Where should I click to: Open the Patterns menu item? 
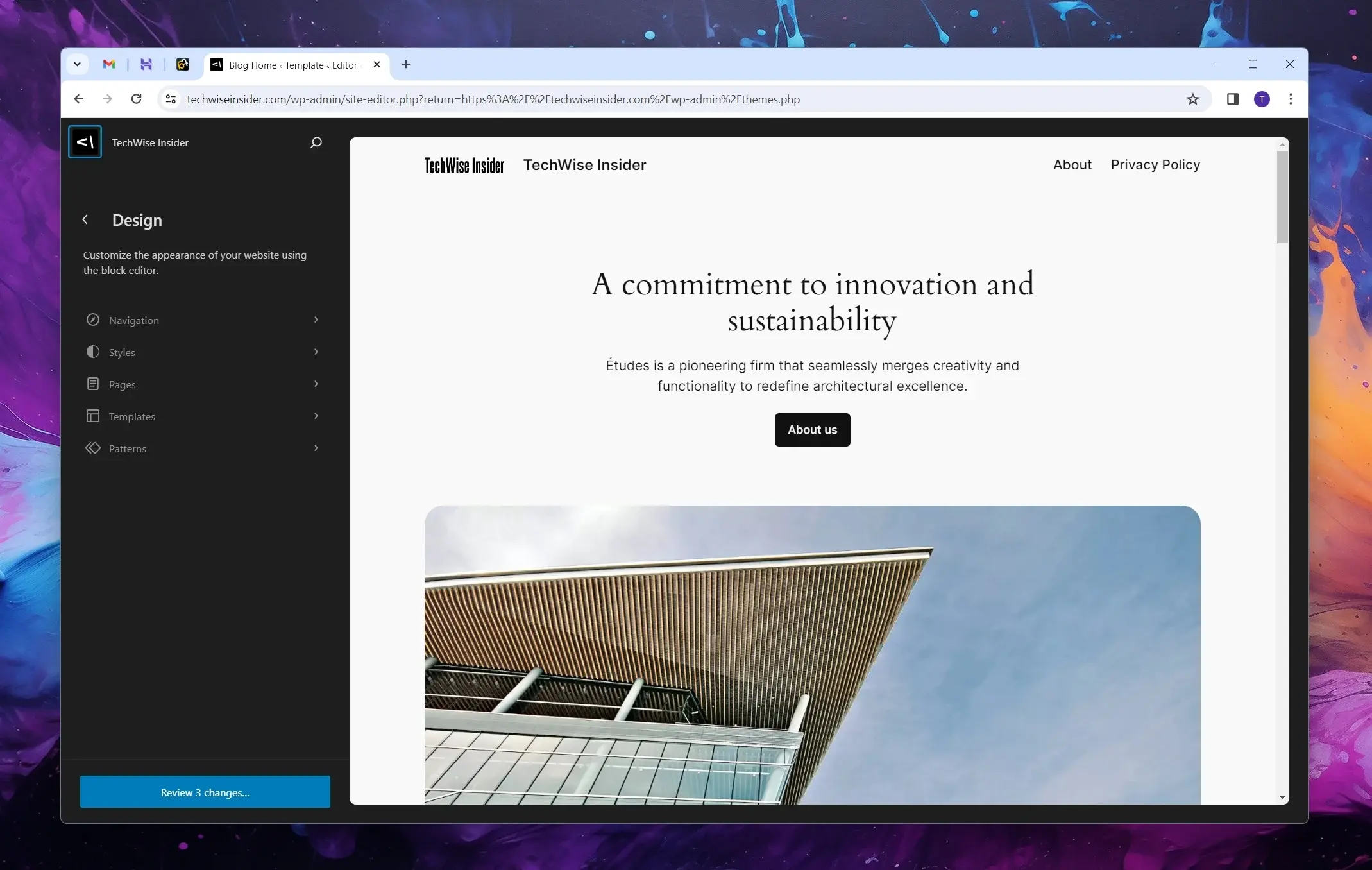(x=205, y=448)
